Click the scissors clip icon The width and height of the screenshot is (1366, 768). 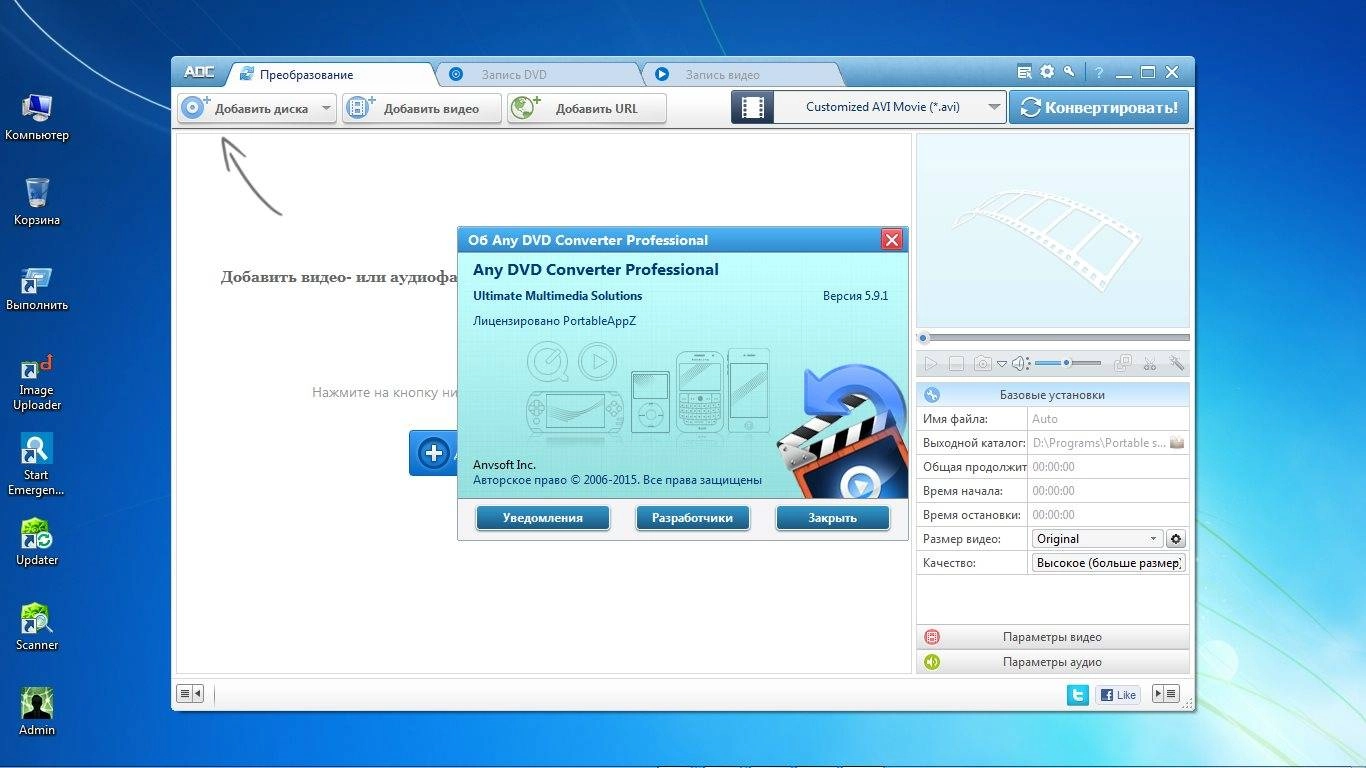pos(1150,364)
